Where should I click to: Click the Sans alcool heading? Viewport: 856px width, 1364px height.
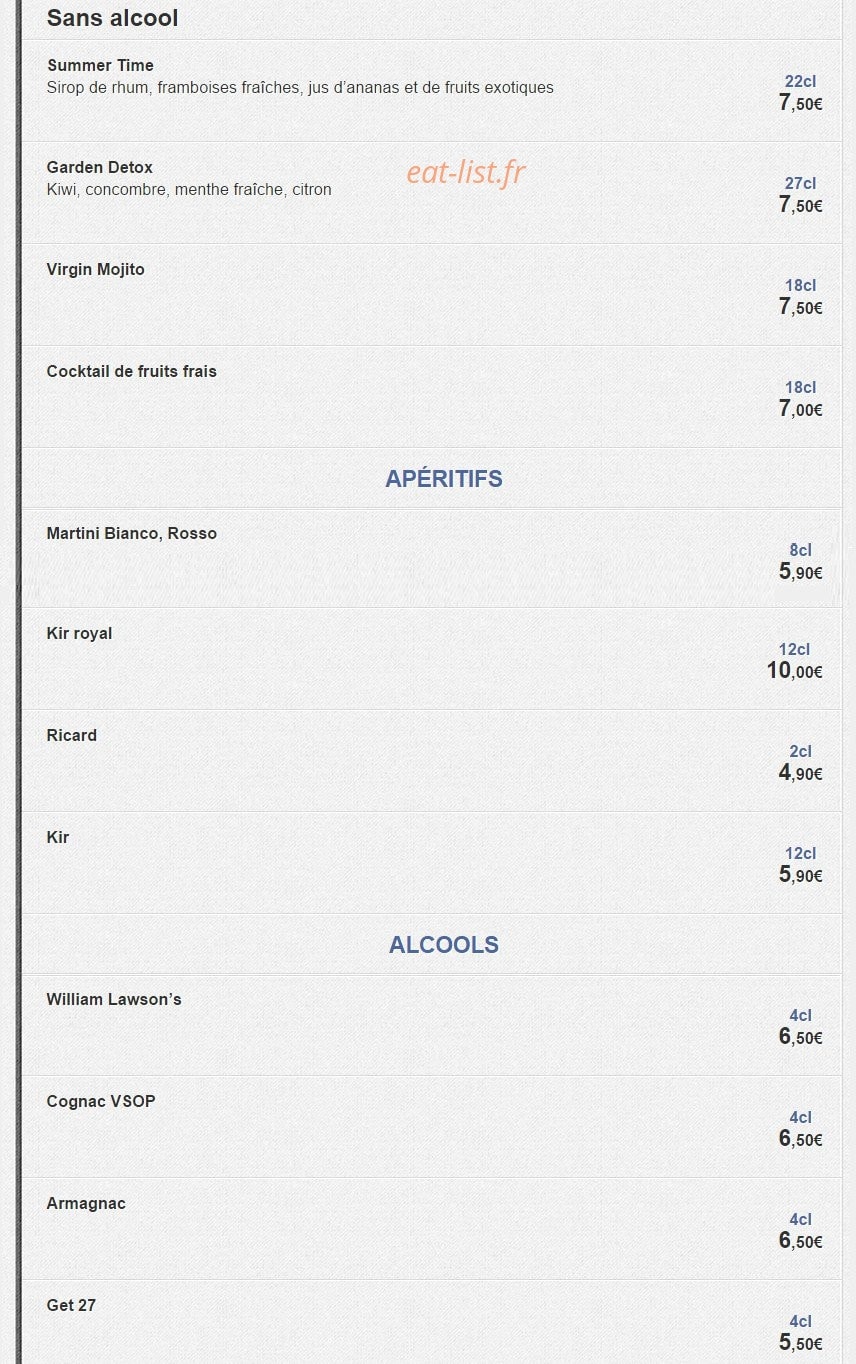tap(113, 18)
